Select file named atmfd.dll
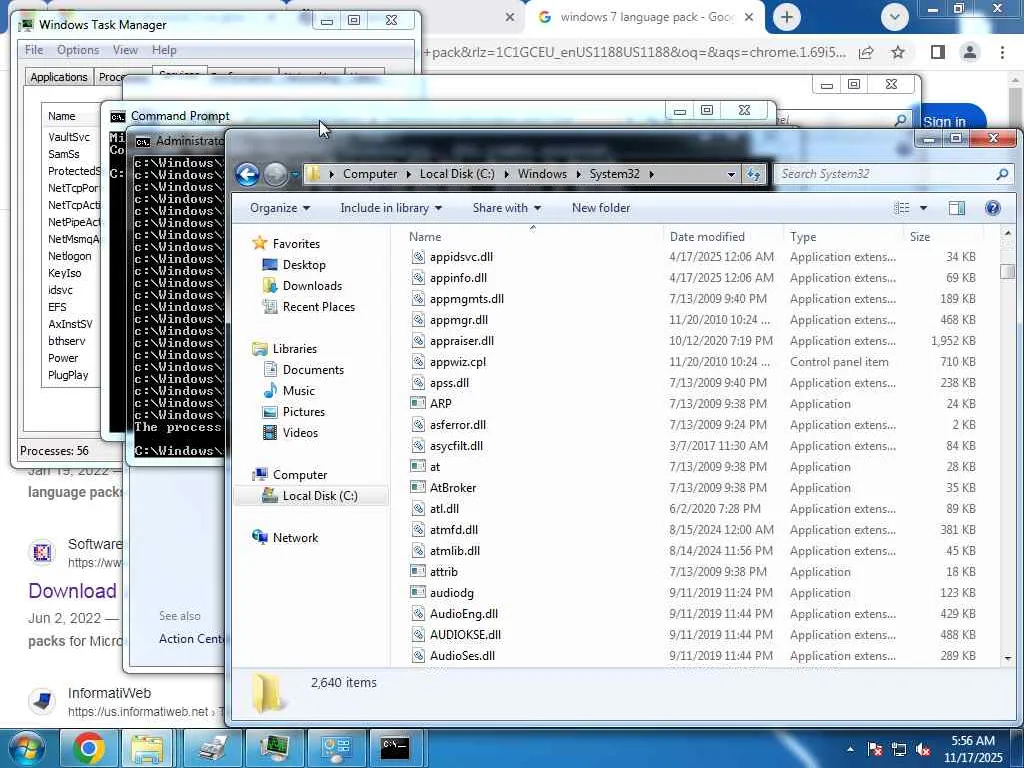The image size is (1024, 768). [454, 530]
